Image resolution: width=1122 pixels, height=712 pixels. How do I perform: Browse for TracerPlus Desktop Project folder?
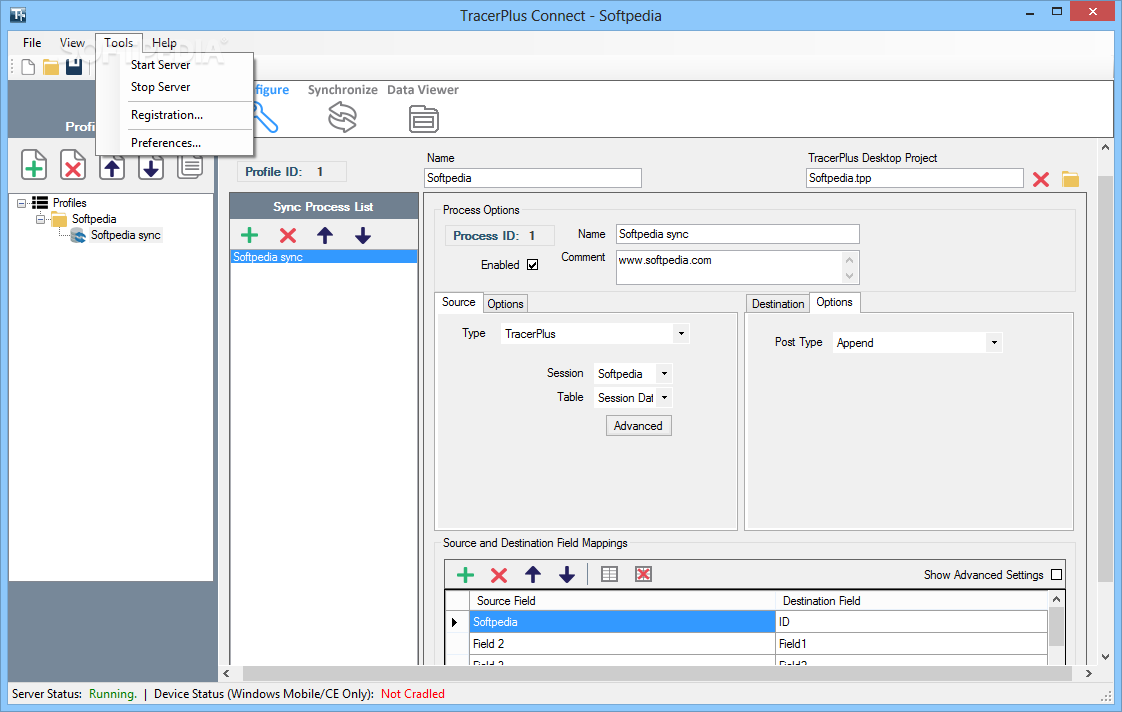(1070, 179)
